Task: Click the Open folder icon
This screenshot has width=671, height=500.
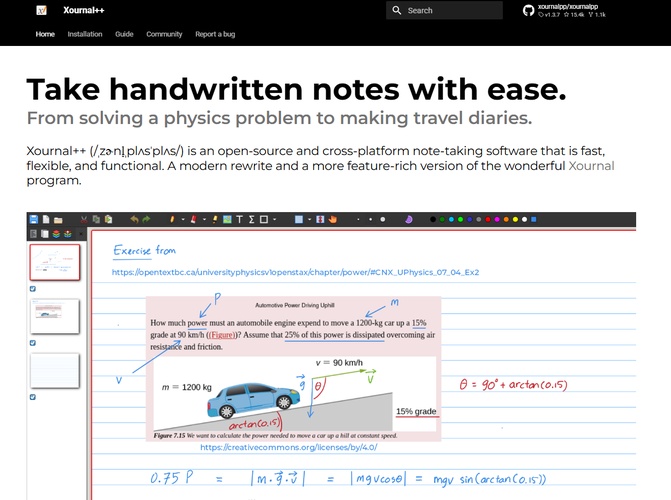Action: coord(58,220)
